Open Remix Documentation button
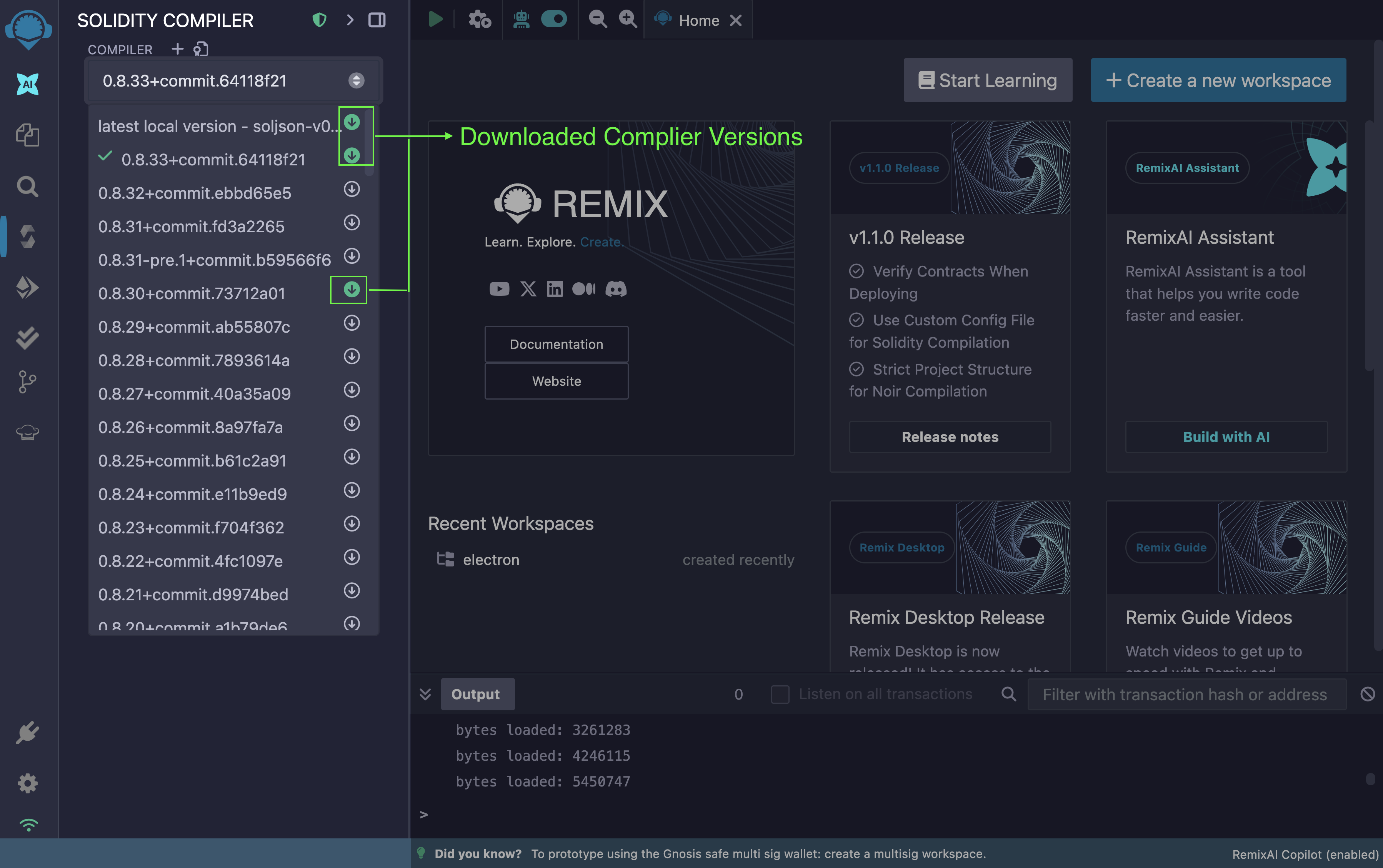 [556, 344]
